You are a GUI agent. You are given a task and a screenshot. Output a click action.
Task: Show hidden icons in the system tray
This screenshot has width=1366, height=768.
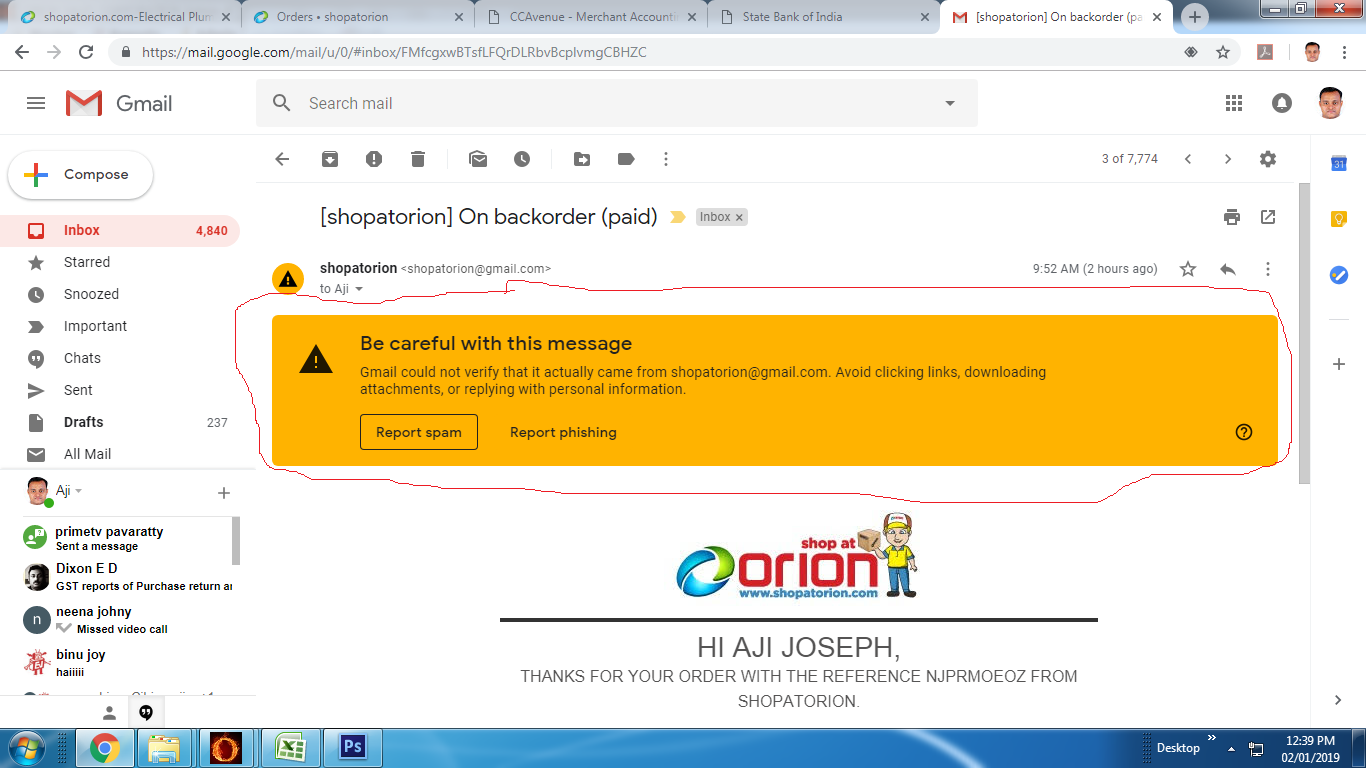[x=1231, y=749]
